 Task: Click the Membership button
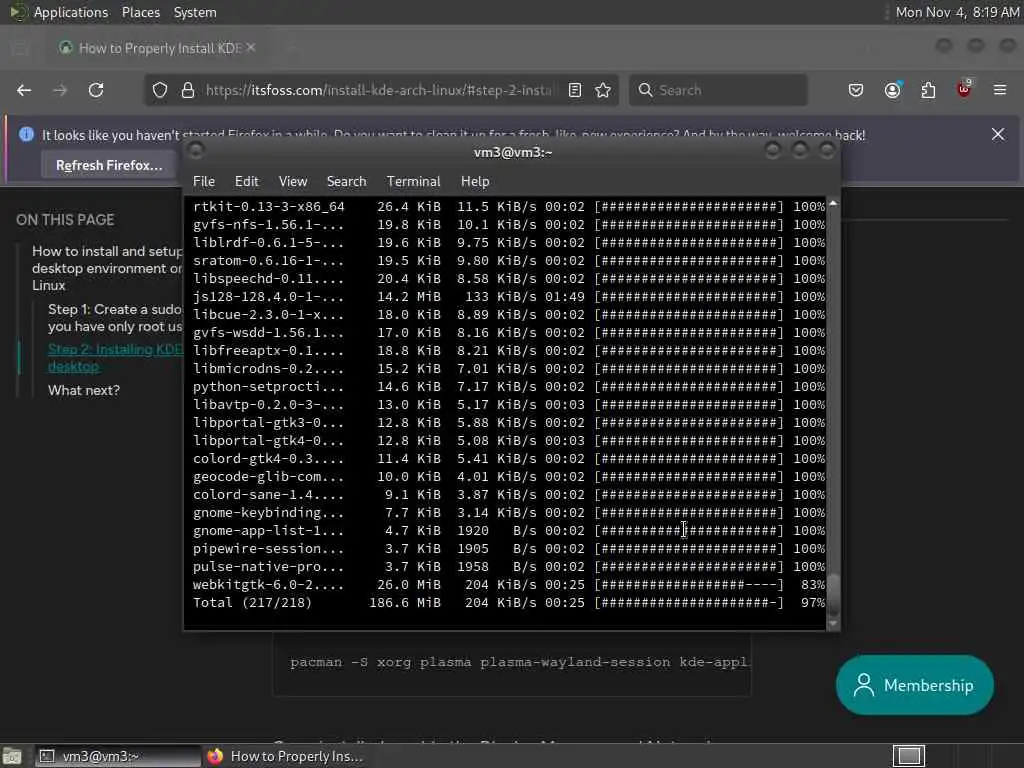click(914, 685)
